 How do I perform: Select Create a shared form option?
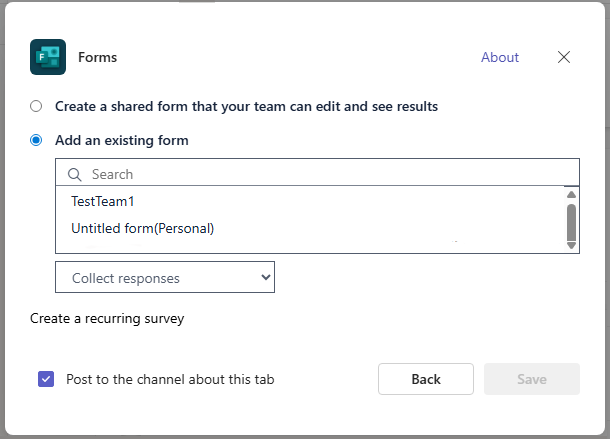click(36, 106)
